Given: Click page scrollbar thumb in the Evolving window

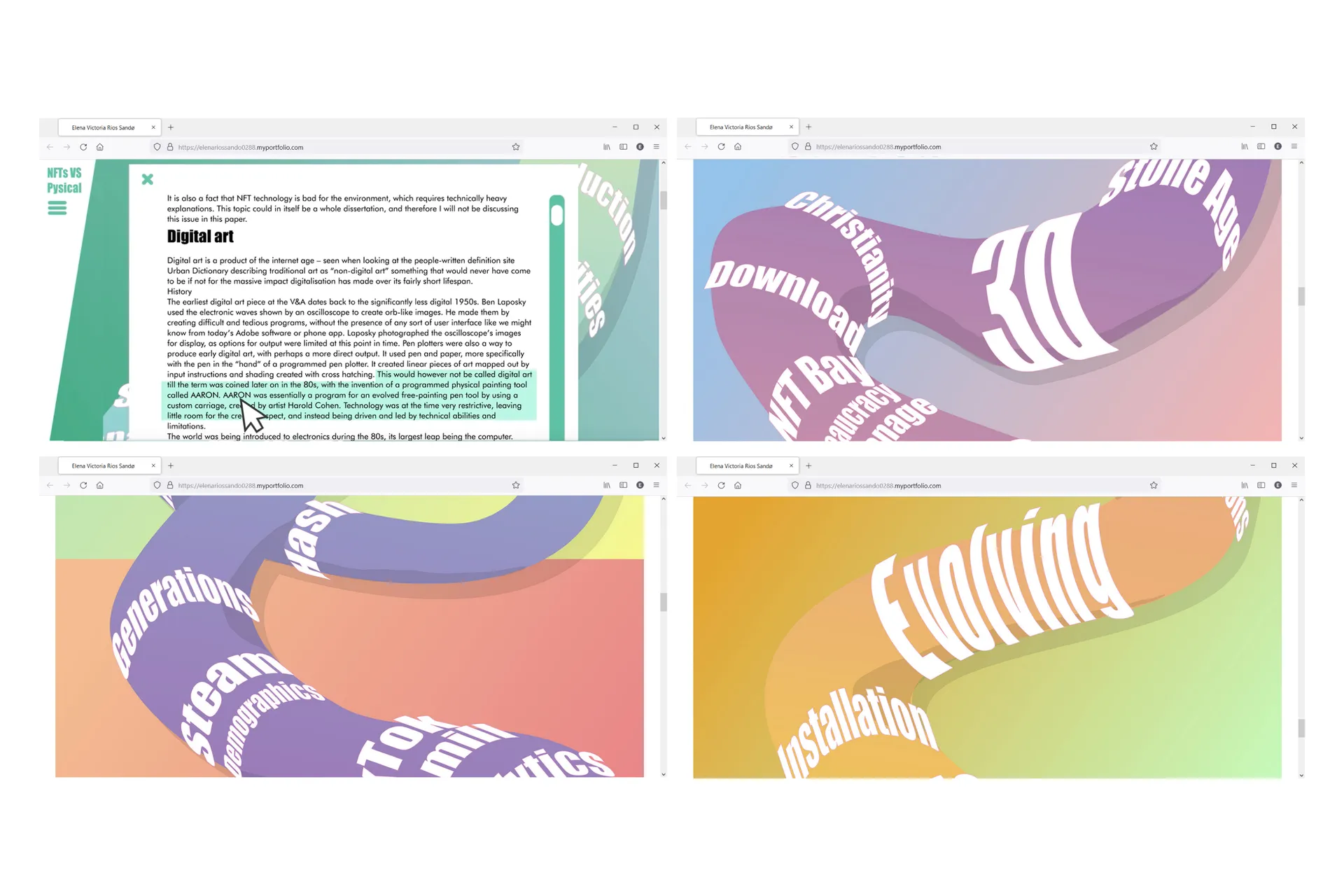Looking at the screenshot, I should [1301, 728].
